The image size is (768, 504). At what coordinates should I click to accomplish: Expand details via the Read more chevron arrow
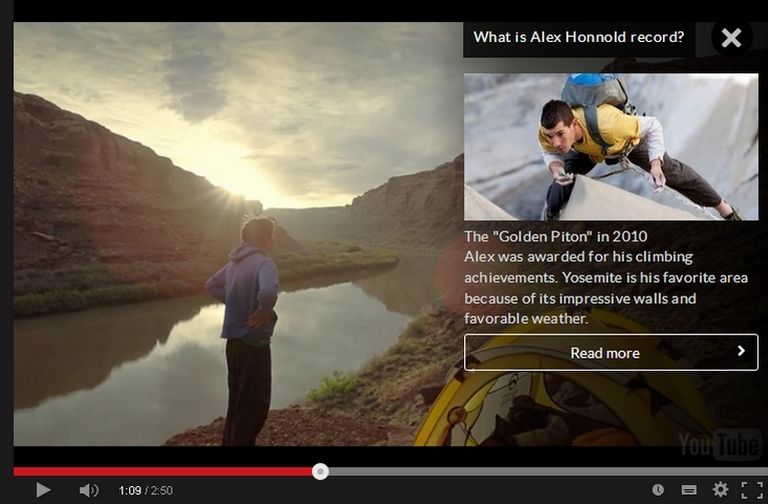pos(741,351)
